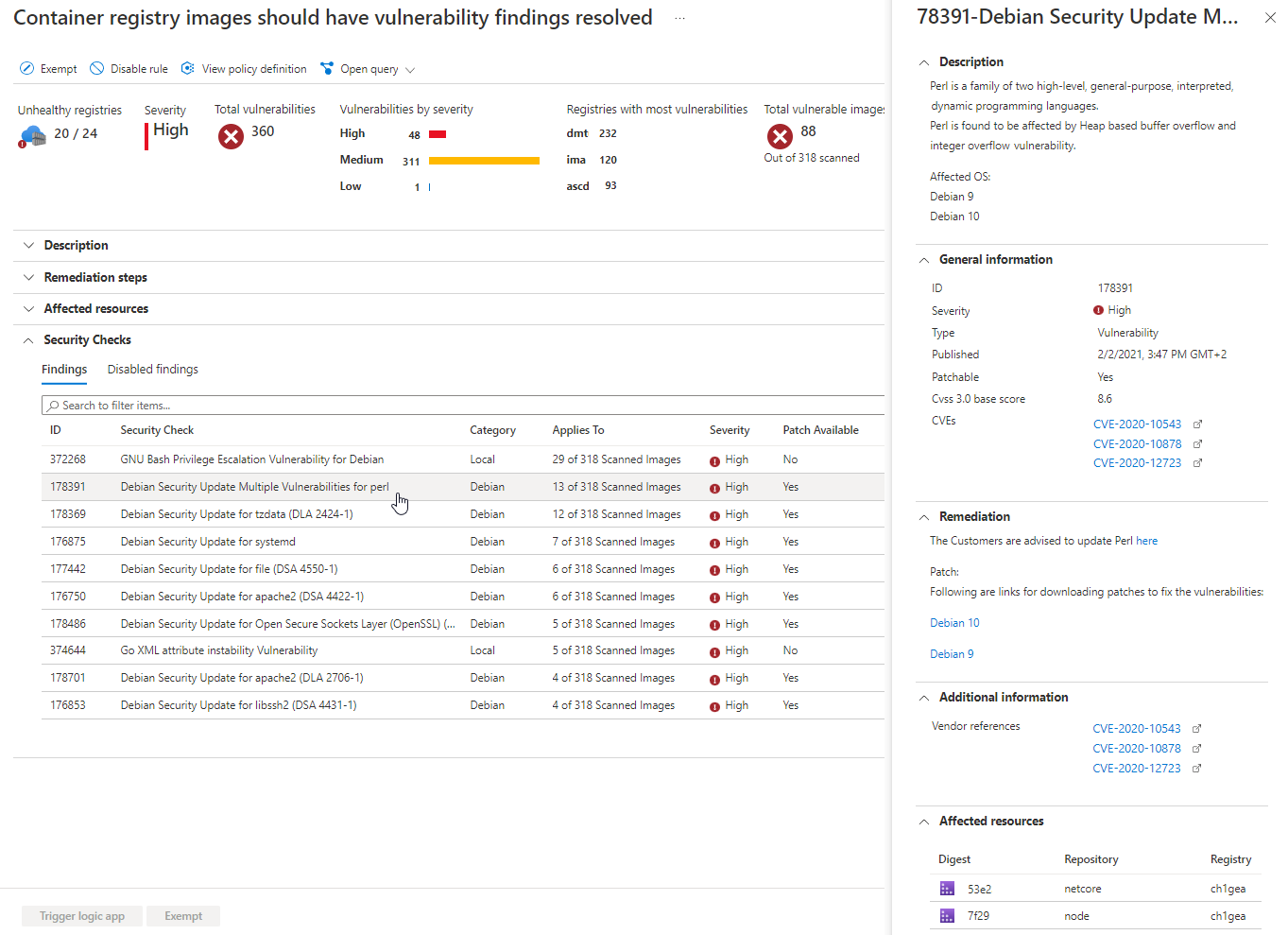1288x935 pixels.
Task: Select the Findings tab
Action: (64, 370)
